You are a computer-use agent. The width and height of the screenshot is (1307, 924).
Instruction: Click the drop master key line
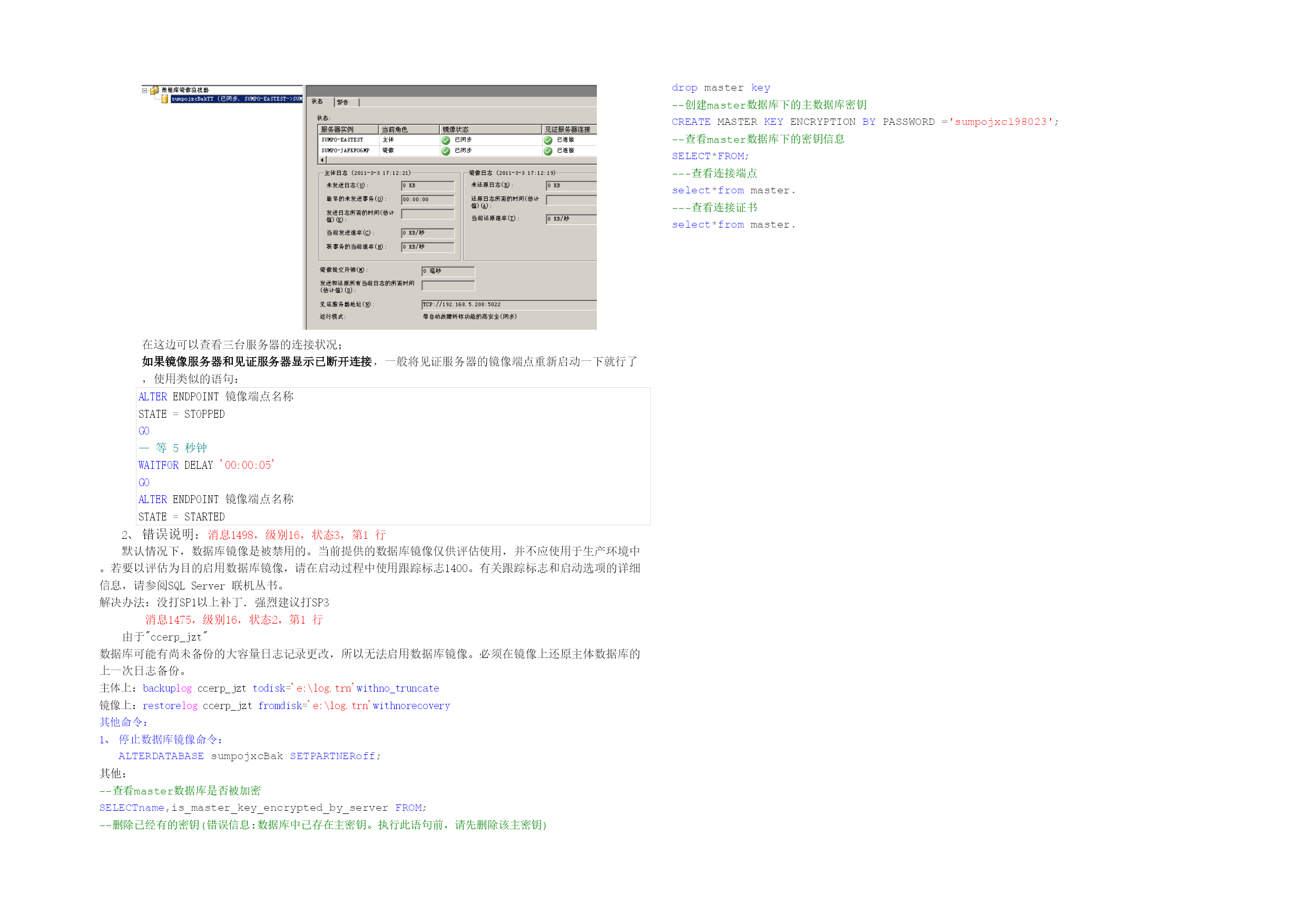click(x=721, y=87)
